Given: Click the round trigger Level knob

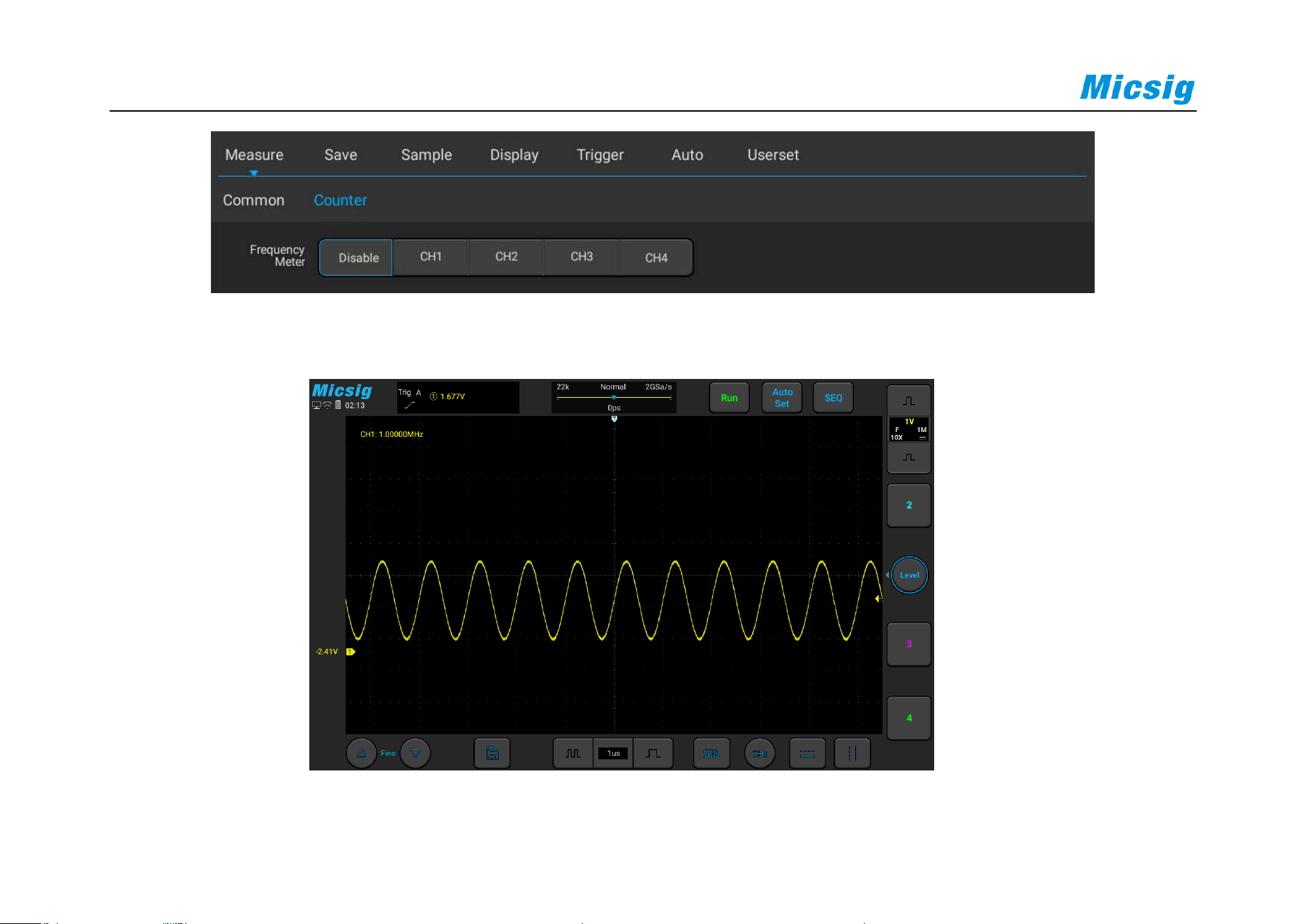Looking at the screenshot, I should (909, 575).
